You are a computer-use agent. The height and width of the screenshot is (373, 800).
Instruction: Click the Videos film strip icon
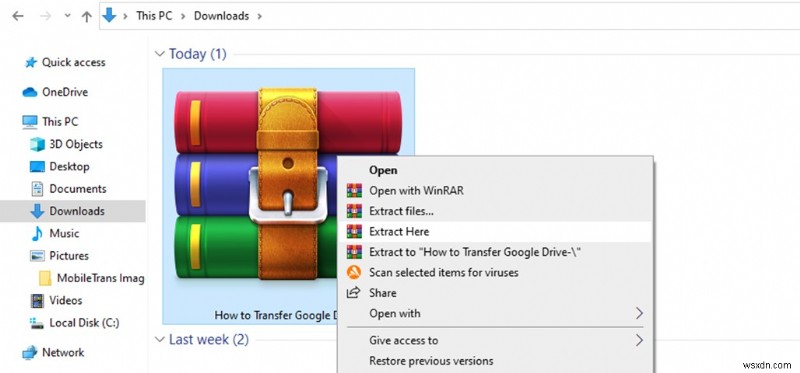[37, 301]
